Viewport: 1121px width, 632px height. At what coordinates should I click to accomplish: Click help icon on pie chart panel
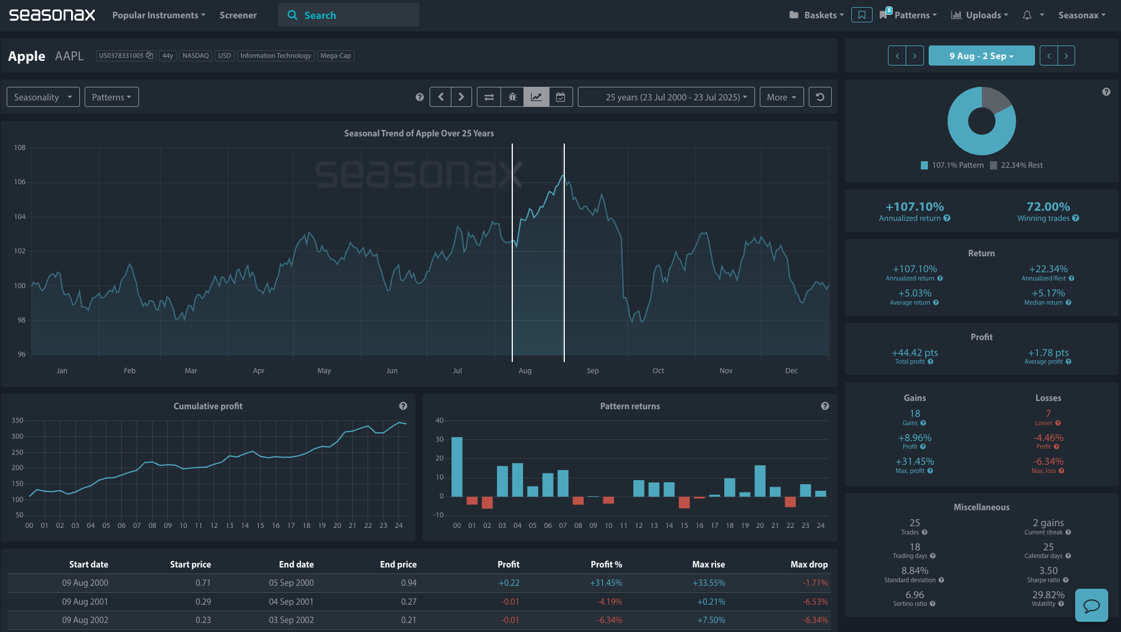1106,92
